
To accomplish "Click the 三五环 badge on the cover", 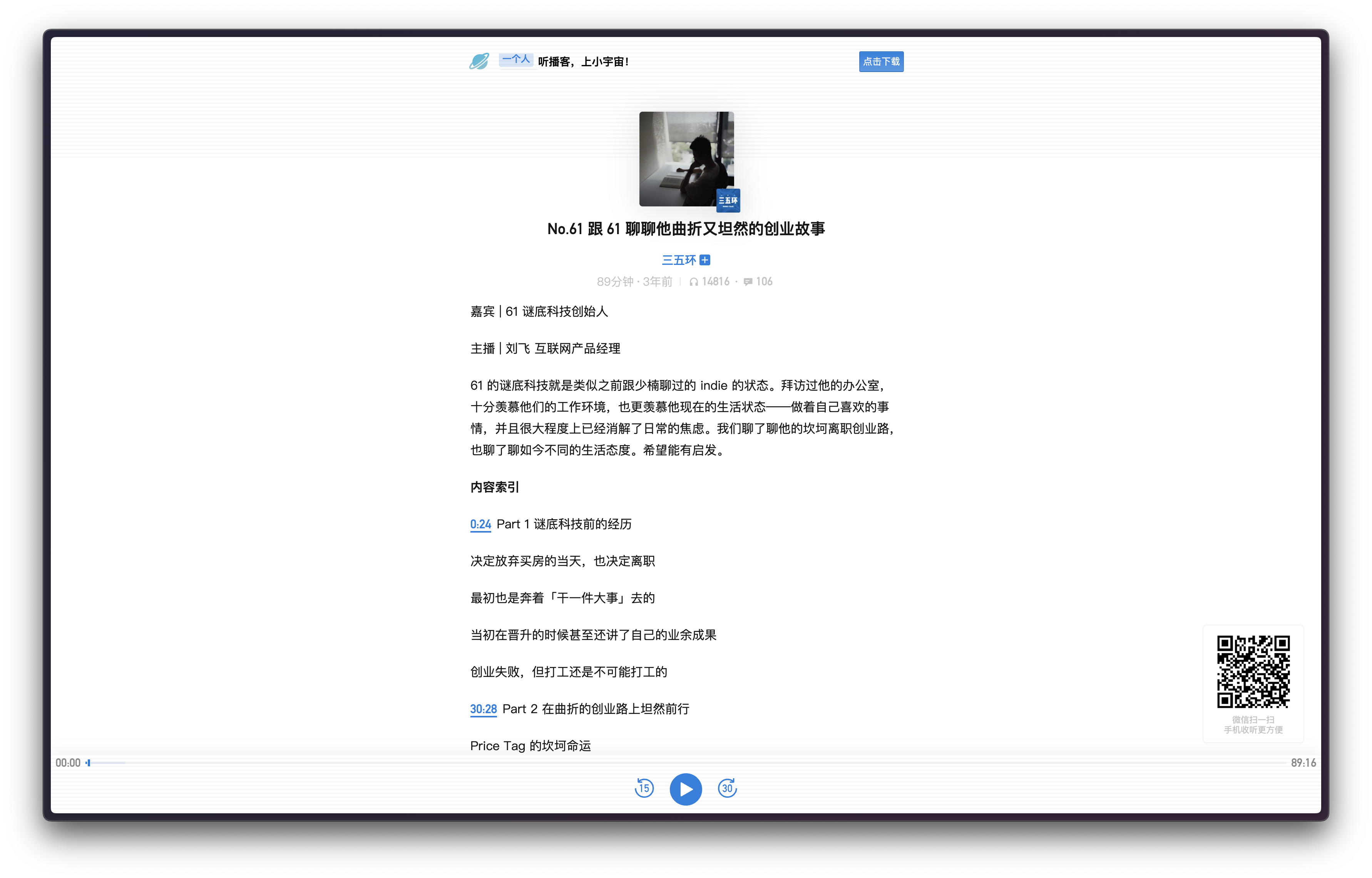I will pyautogui.click(x=728, y=200).
